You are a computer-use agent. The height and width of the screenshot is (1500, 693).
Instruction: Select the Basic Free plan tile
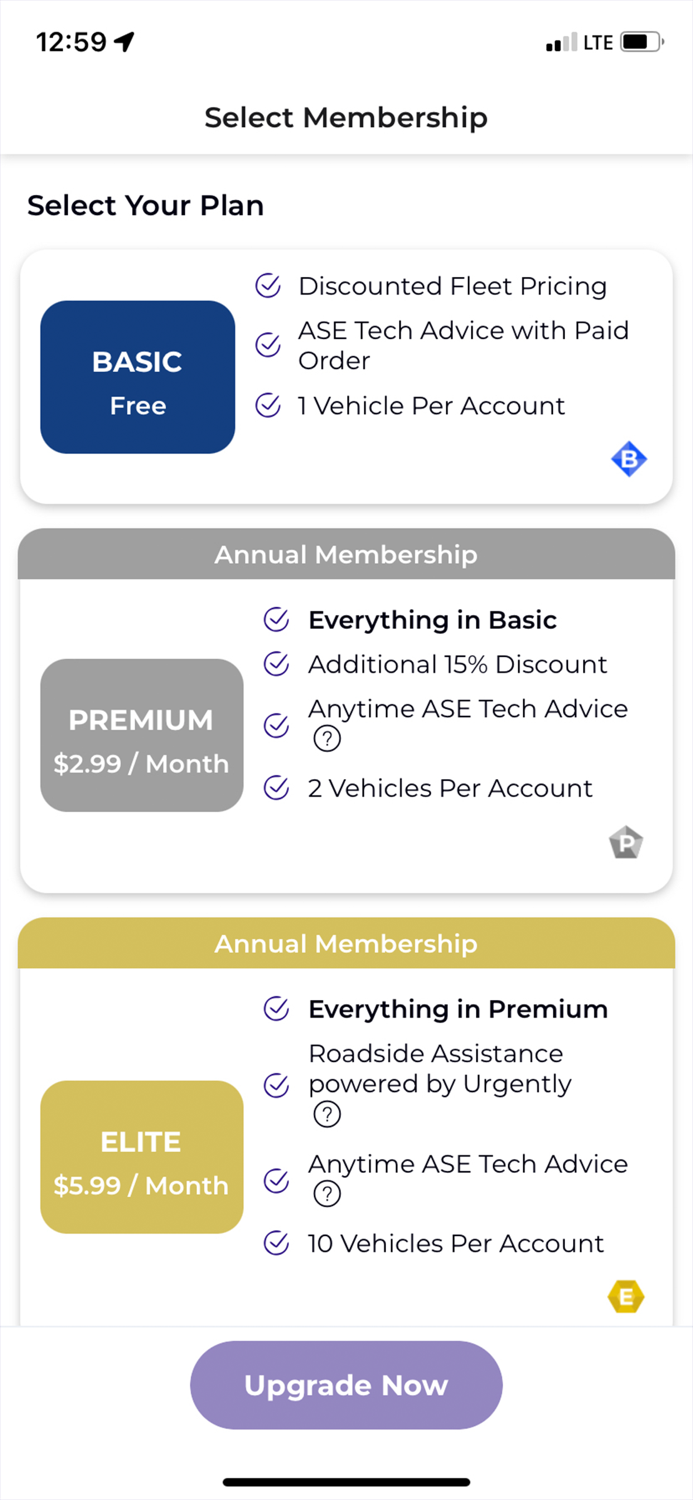click(x=138, y=377)
